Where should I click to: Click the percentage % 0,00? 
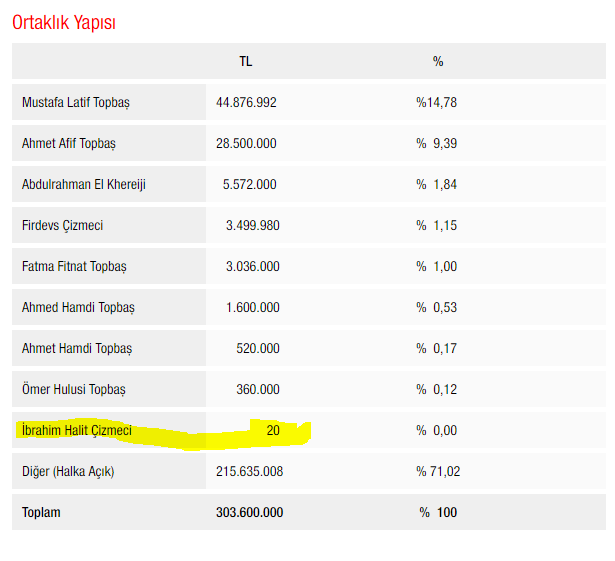[437, 430]
